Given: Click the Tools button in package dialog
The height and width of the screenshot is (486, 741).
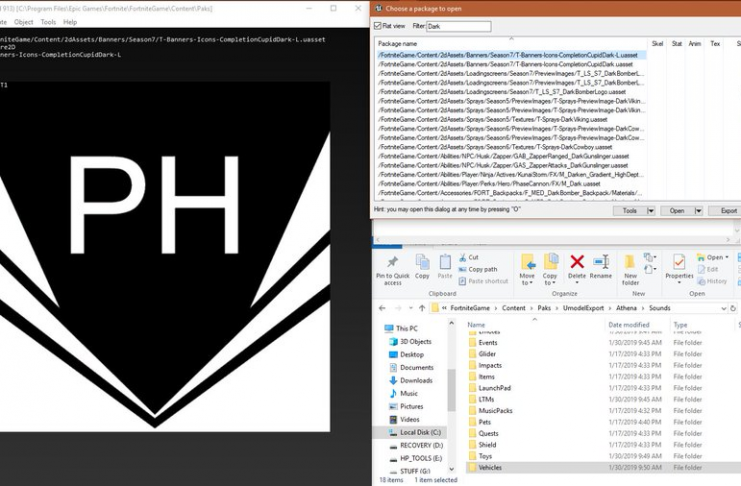Looking at the screenshot, I should [629, 211].
